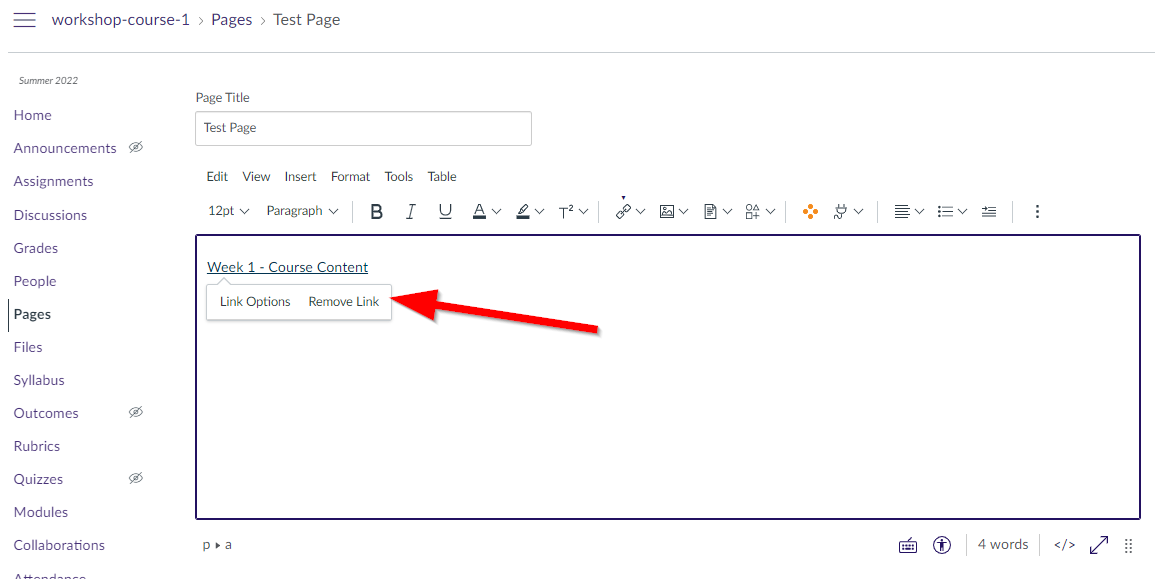Apply text color with the A icon

pos(480,212)
